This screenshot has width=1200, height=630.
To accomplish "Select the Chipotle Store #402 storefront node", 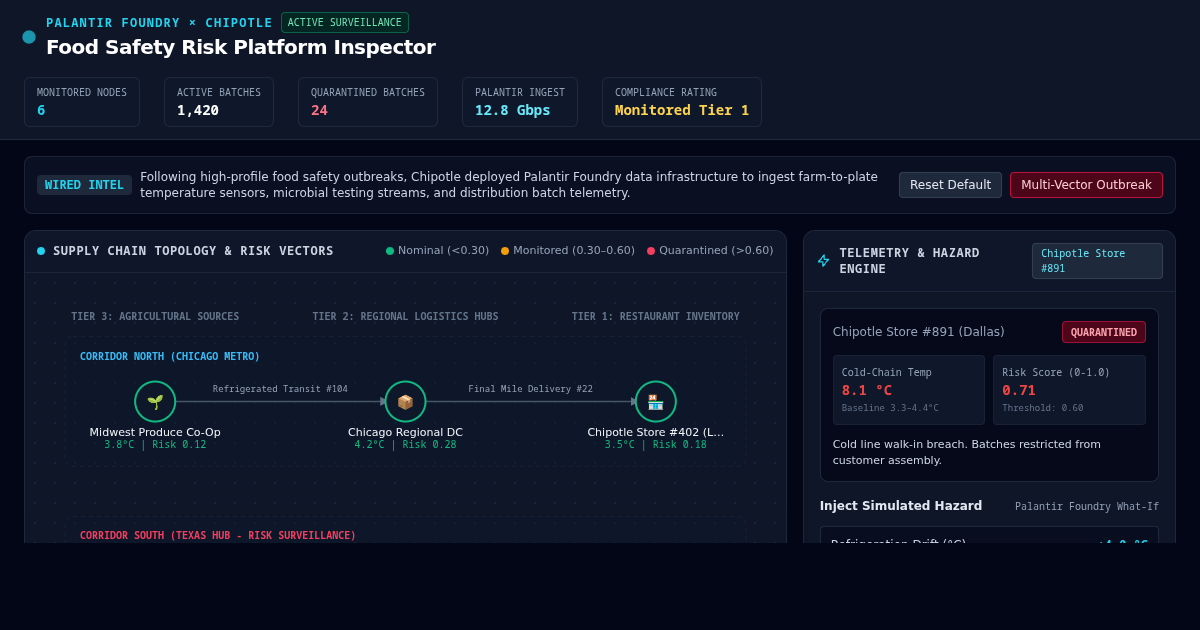I will [655, 401].
